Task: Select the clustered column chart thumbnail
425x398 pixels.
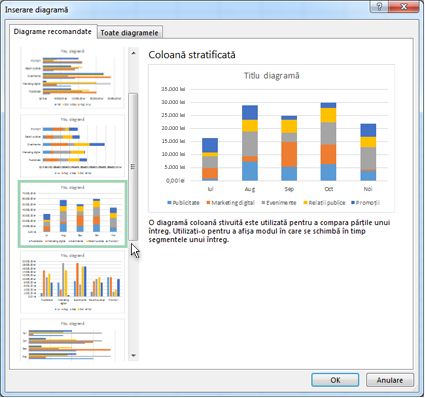Action: pos(72,282)
